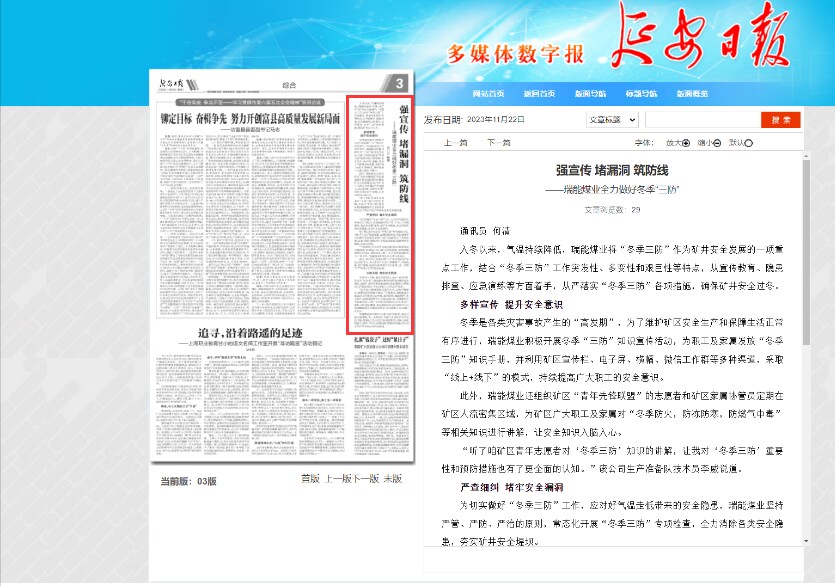Click 末版 last page link
The height and width of the screenshot is (586, 835).
[x=393, y=478]
